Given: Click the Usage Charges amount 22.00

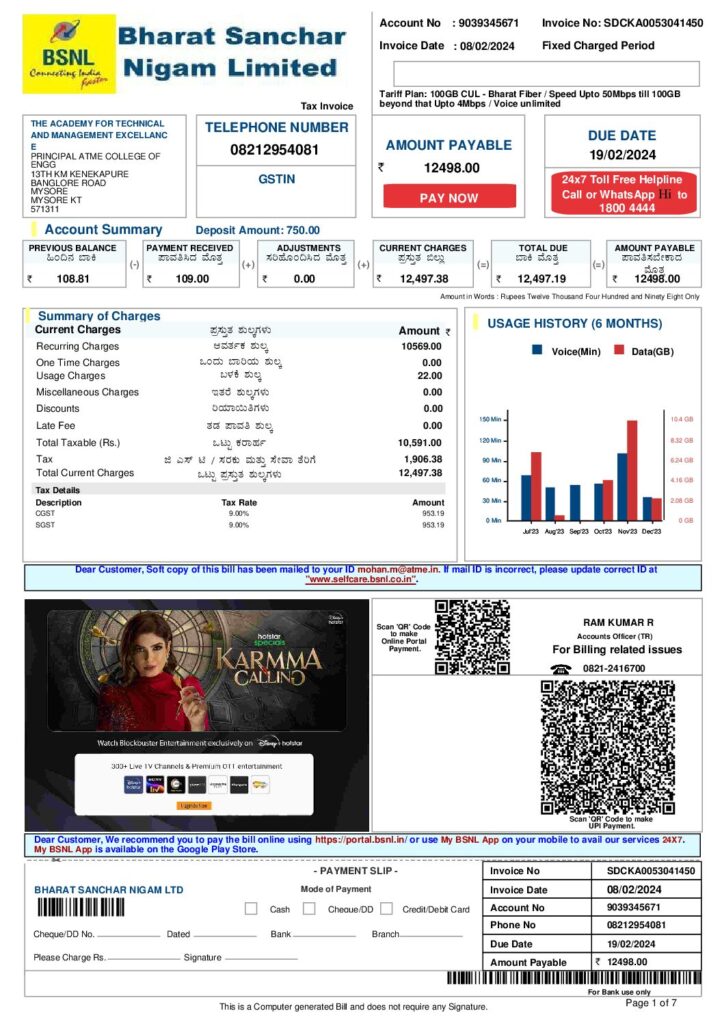Looking at the screenshot, I should [x=430, y=376].
